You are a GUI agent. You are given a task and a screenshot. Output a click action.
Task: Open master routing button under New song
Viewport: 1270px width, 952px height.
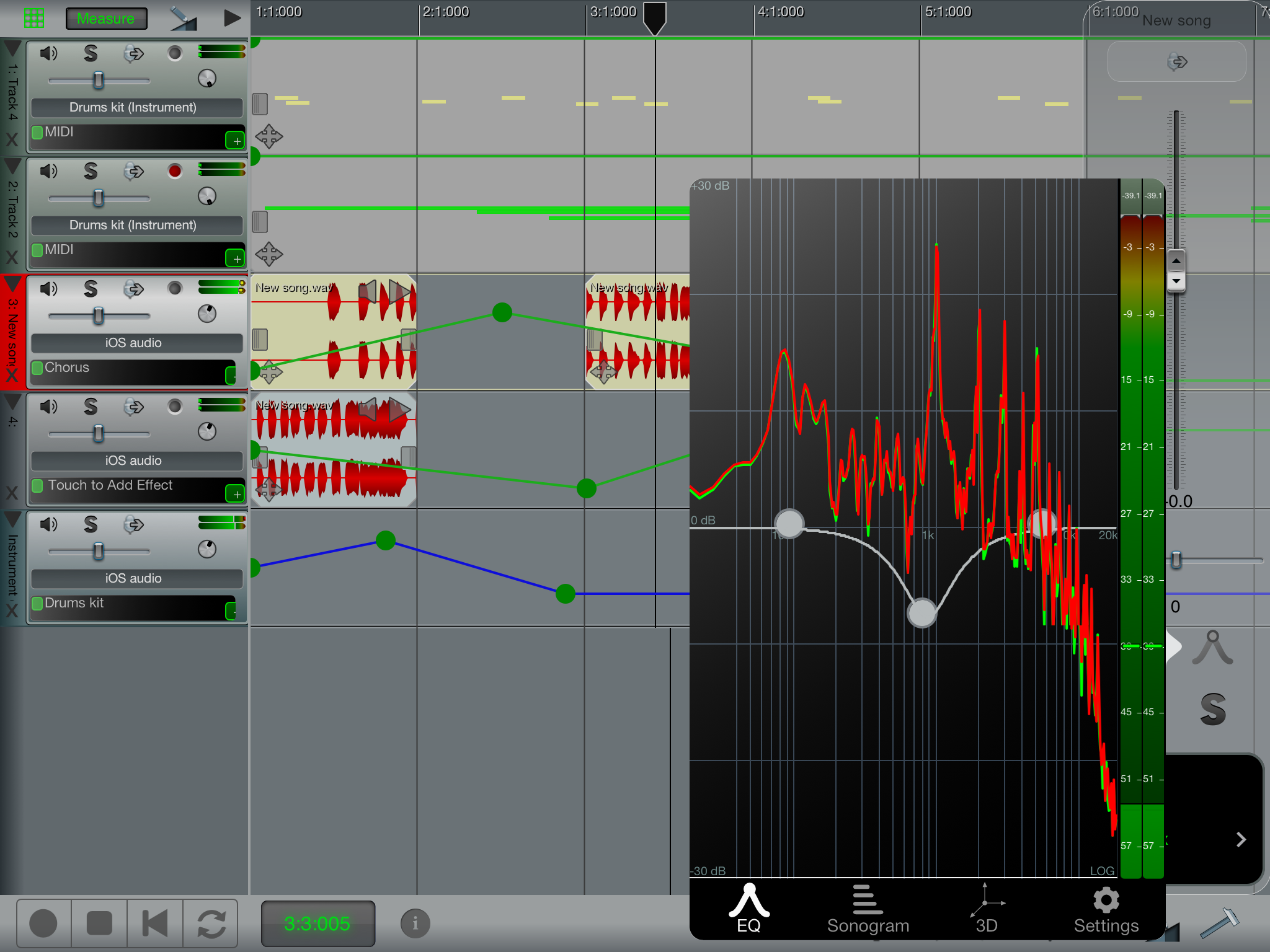coord(1176,61)
